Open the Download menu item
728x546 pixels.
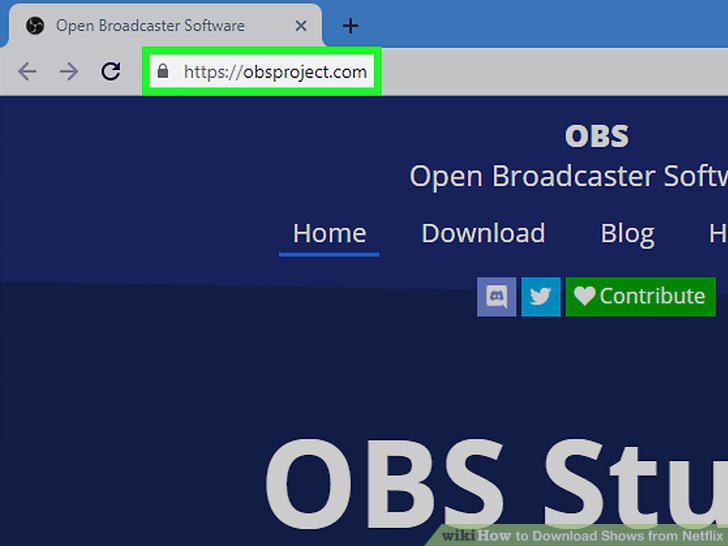(483, 233)
